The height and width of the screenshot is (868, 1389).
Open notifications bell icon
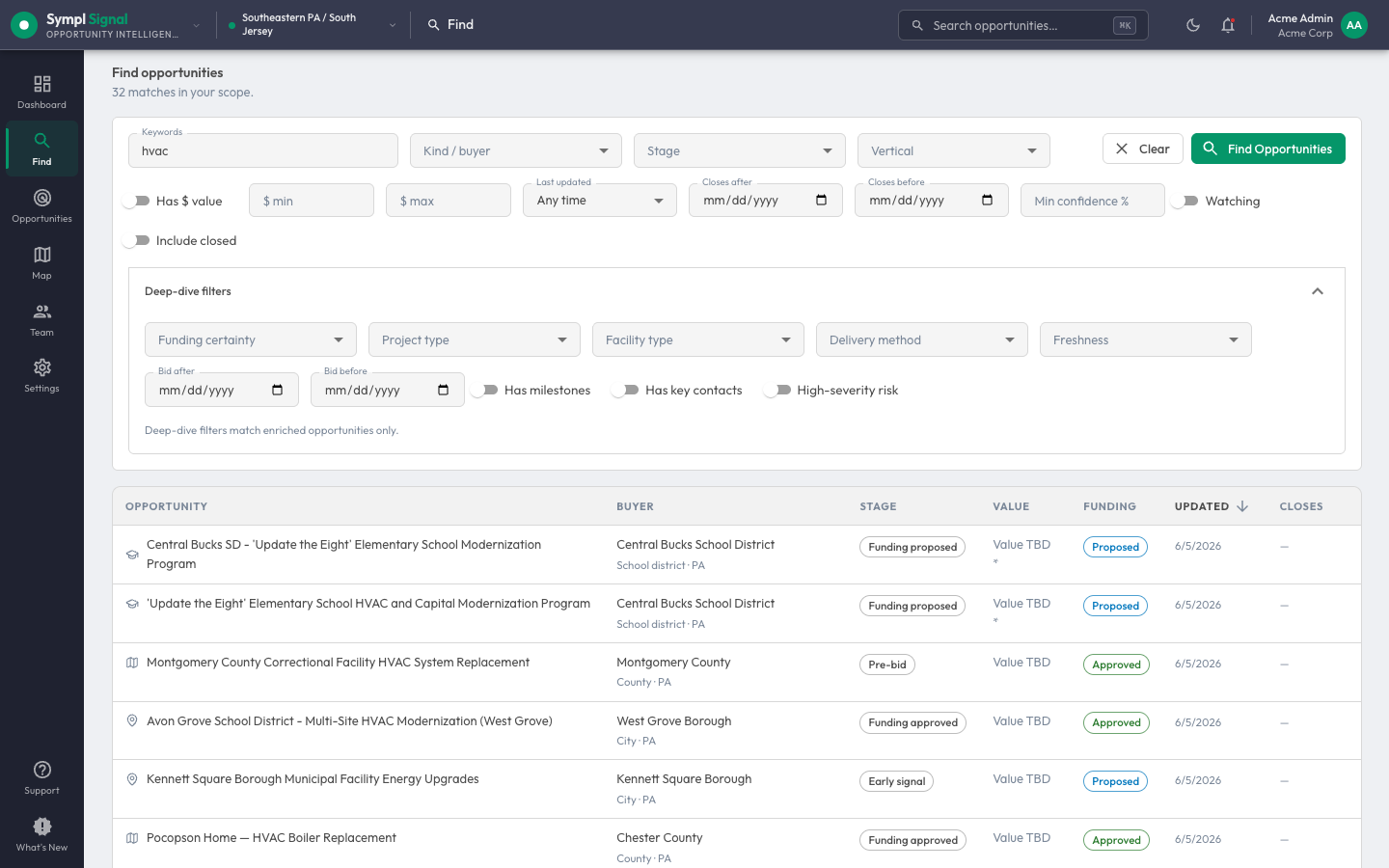click(x=1228, y=25)
